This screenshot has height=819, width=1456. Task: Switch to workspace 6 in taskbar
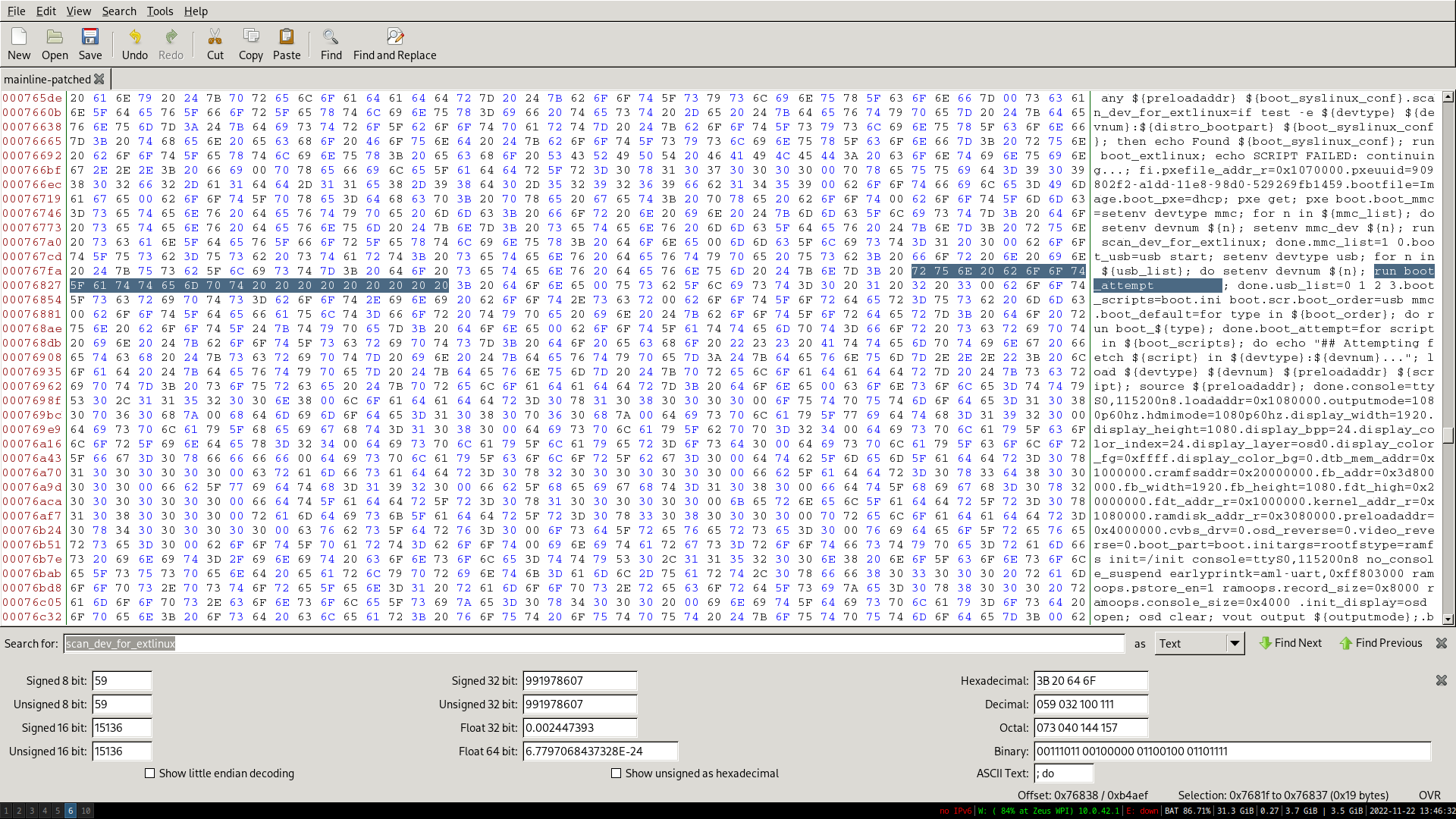pyautogui.click(x=71, y=811)
